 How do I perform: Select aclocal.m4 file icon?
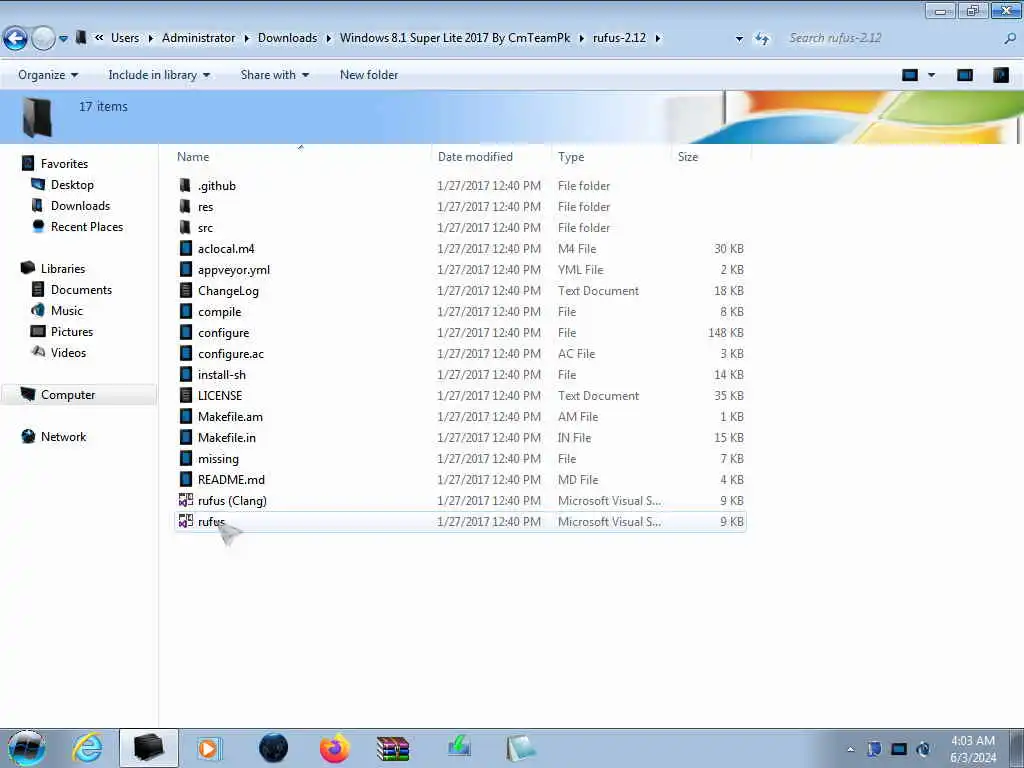click(x=185, y=249)
